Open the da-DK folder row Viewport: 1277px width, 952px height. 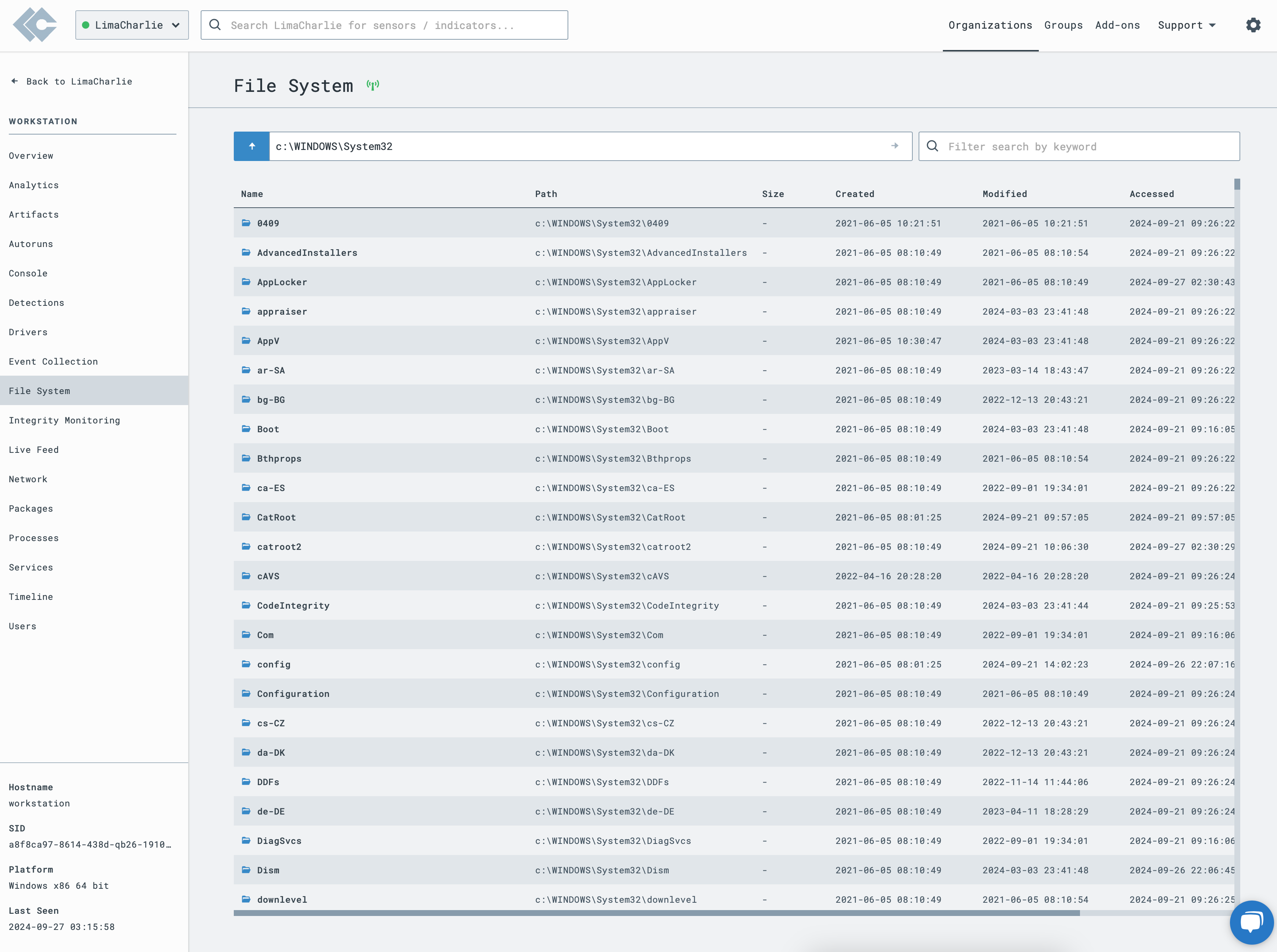pyautogui.click(x=734, y=752)
